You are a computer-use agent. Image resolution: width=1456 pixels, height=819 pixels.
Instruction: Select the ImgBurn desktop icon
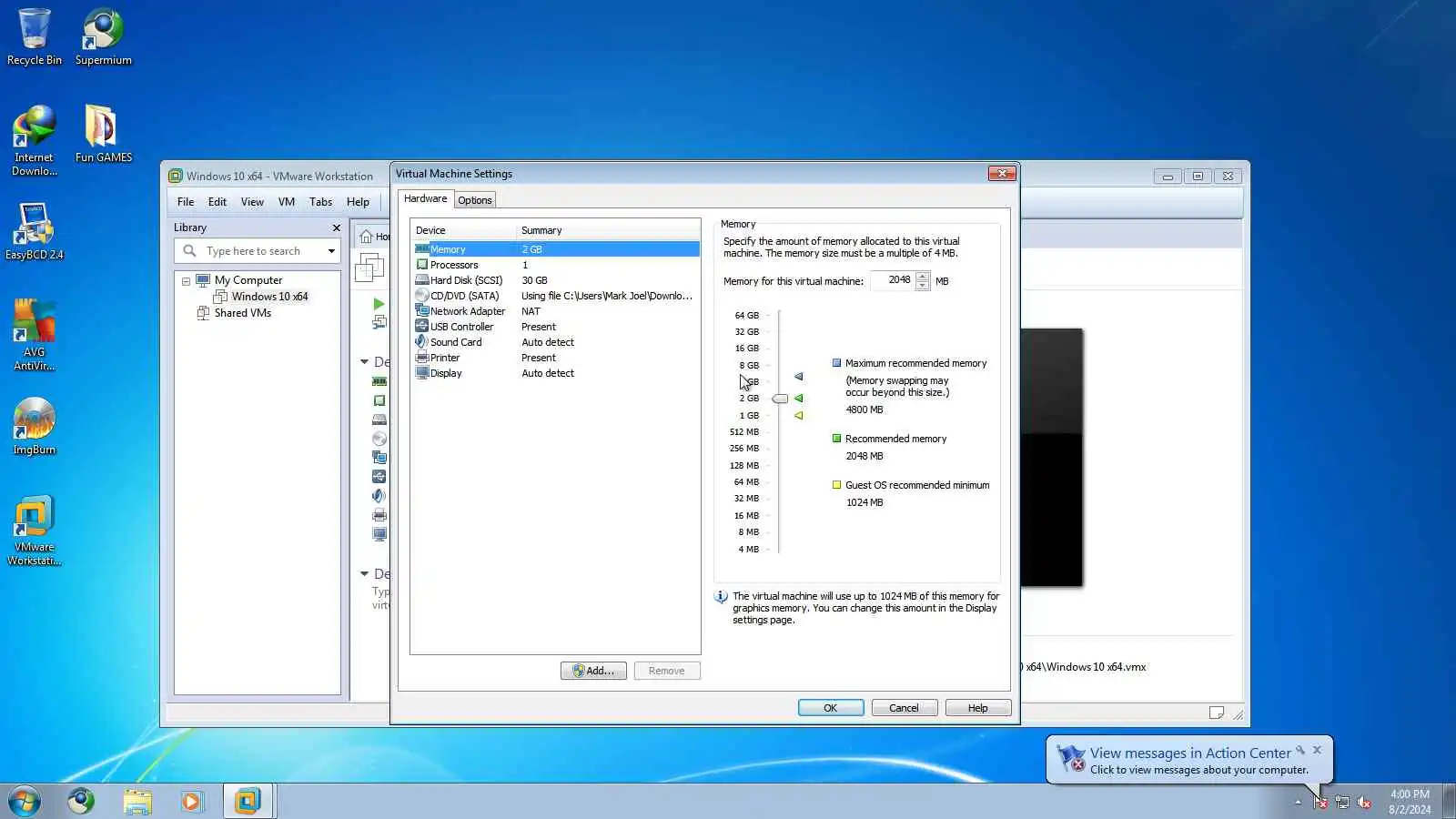35,427
